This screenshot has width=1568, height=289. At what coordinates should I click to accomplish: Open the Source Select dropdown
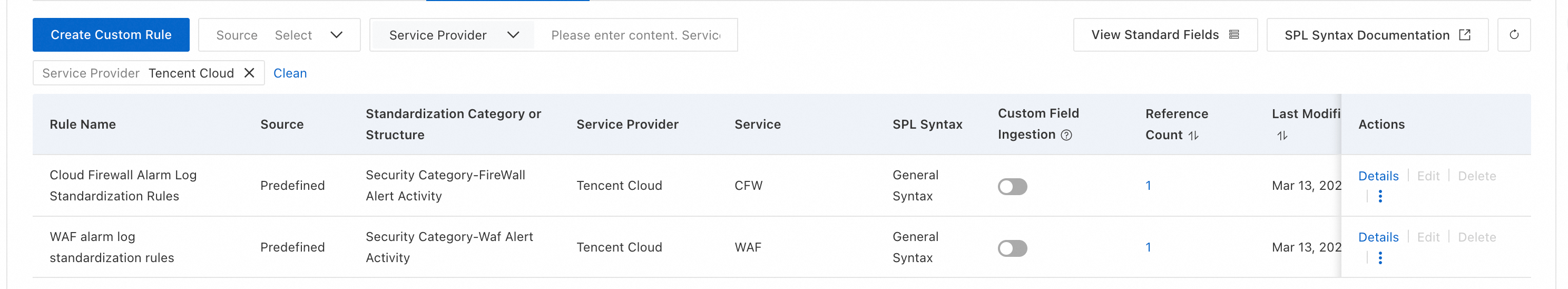pos(309,35)
